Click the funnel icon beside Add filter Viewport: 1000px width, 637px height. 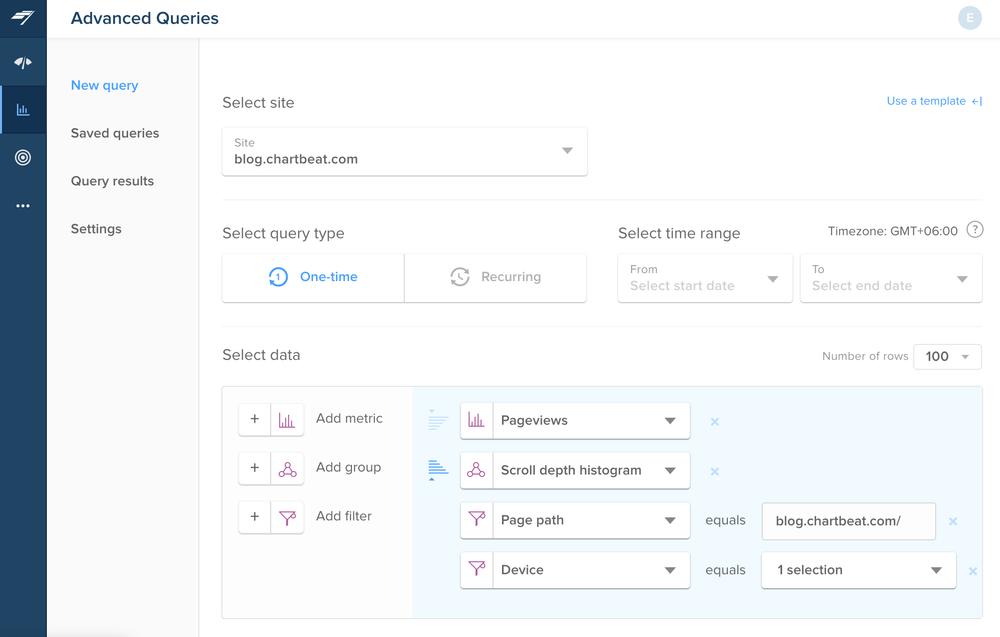click(x=287, y=516)
